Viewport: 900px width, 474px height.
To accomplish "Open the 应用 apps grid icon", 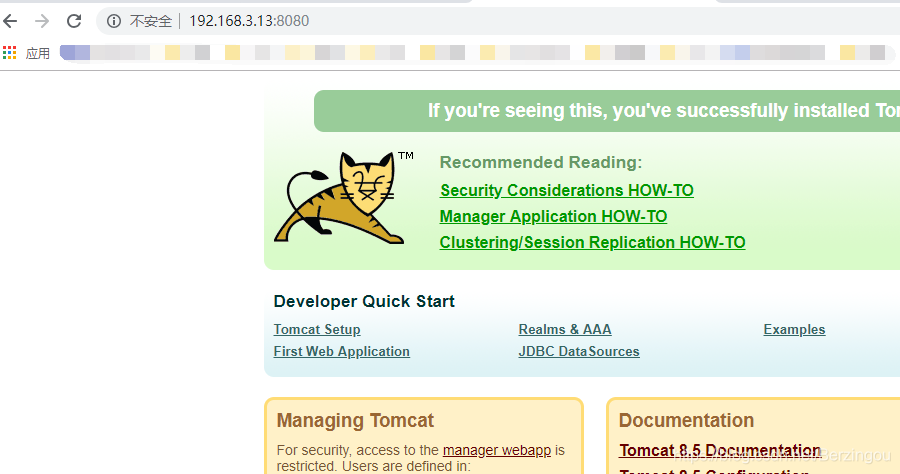I will 9,53.
